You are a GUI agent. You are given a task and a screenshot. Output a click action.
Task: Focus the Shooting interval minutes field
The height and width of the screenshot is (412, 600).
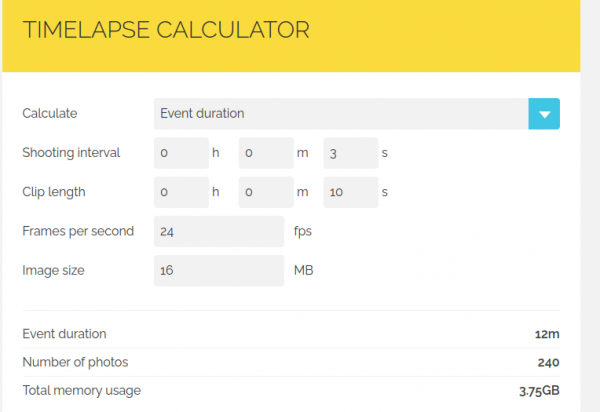pos(265,153)
